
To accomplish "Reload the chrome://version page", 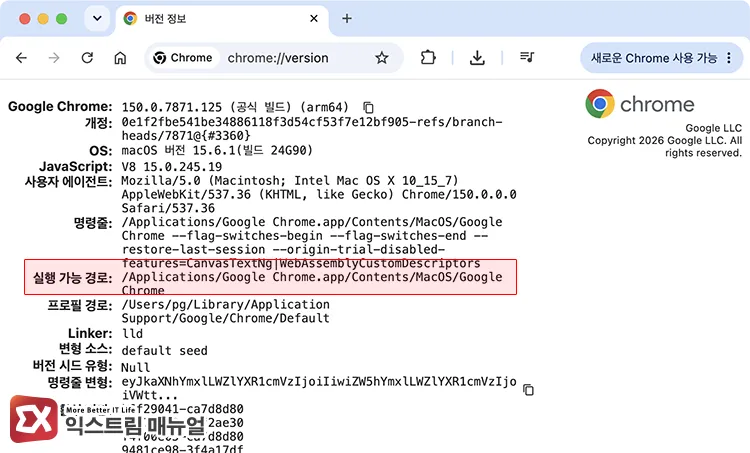I will [x=87, y=58].
